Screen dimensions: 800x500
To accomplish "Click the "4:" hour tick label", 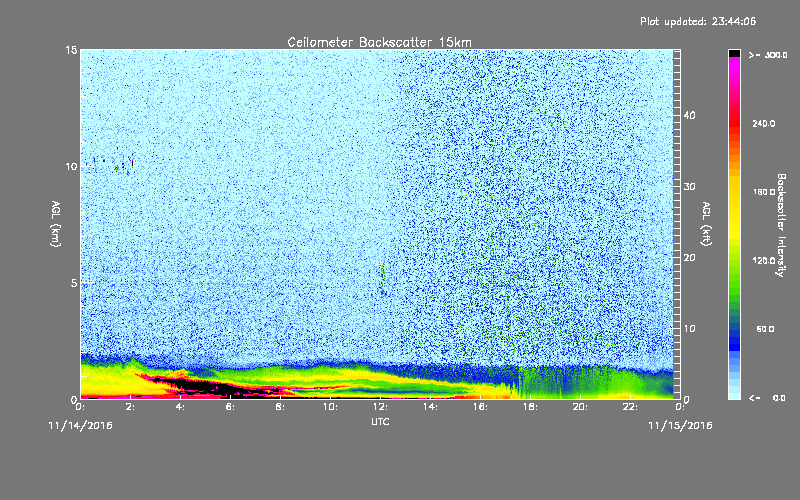I will pos(181,407).
